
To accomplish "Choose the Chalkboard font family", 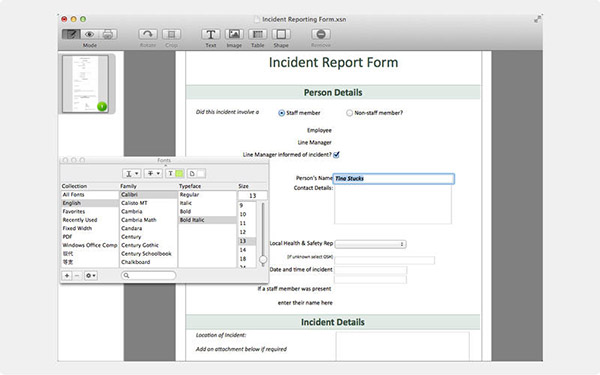I will pos(148,262).
